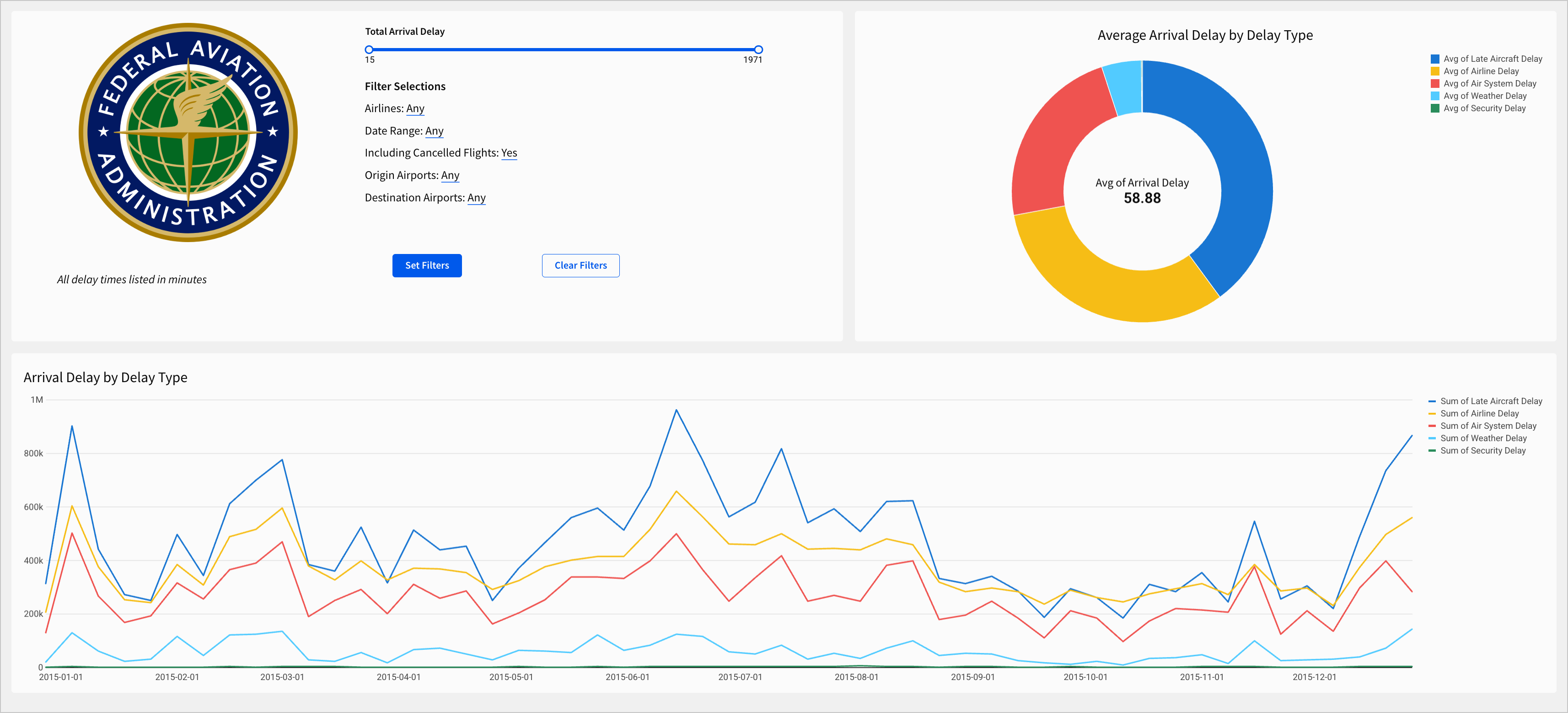This screenshot has height=713, width=1568.
Task: Hide Sum of Security Delay line series
Action: [1482, 451]
